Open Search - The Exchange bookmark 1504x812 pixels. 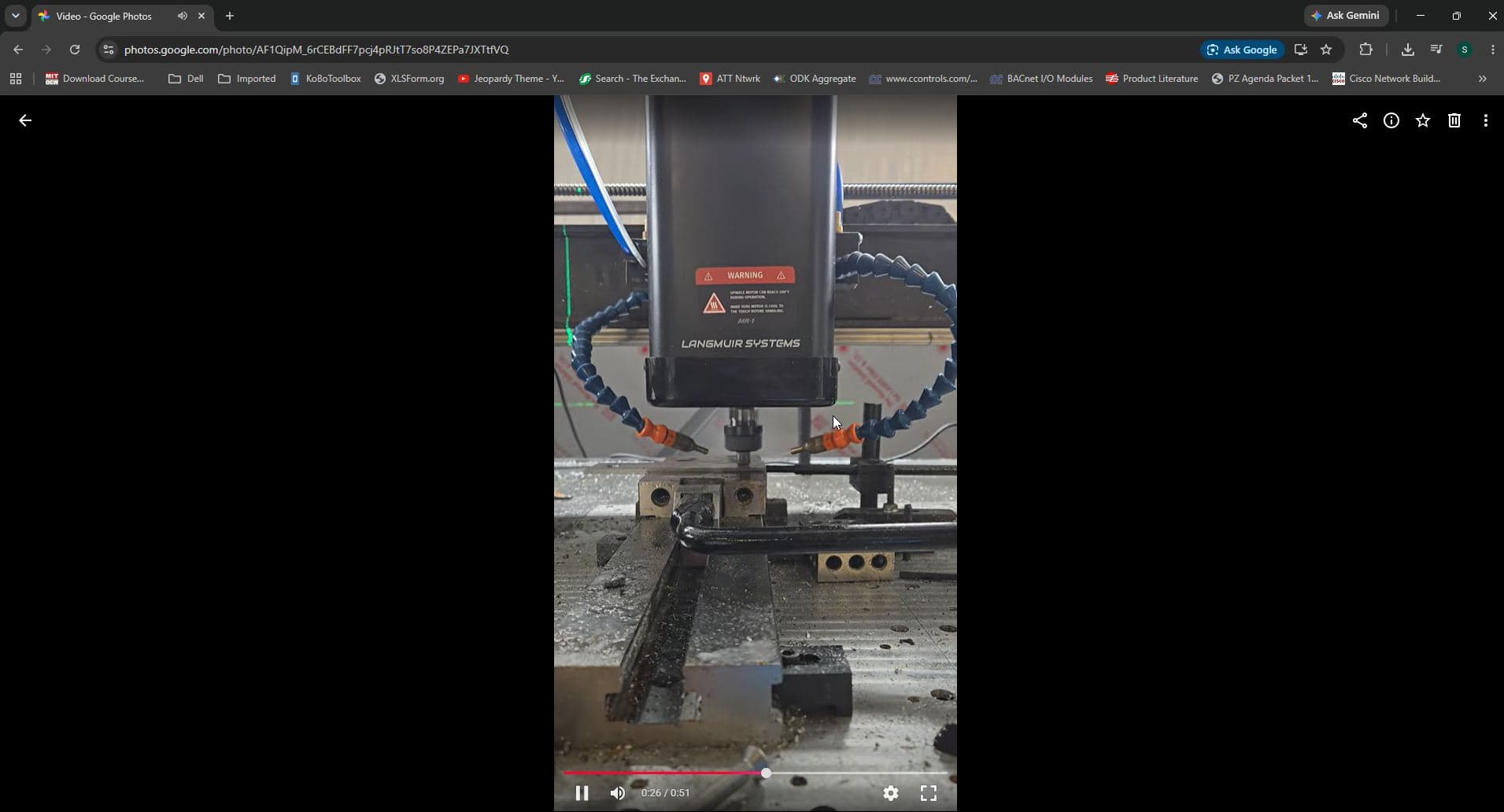633,79
